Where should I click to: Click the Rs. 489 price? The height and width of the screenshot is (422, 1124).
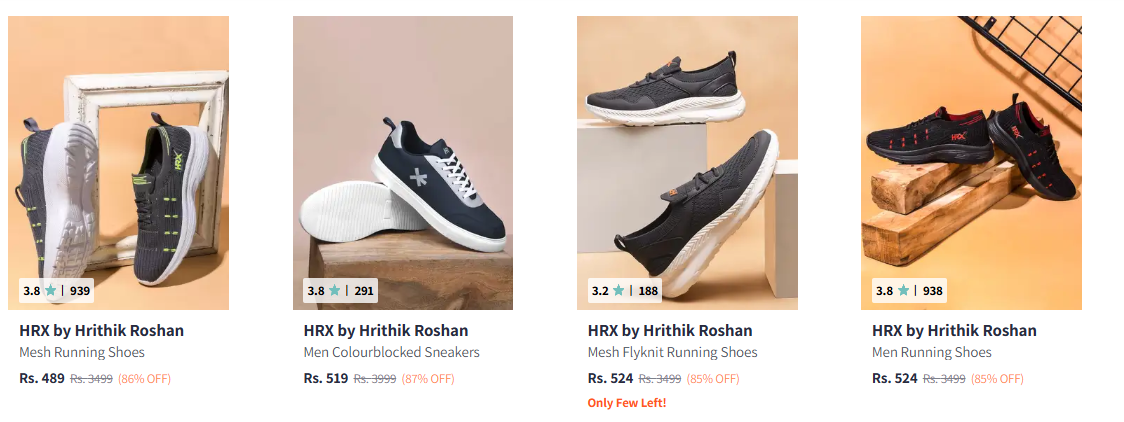click(x=41, y=379)
